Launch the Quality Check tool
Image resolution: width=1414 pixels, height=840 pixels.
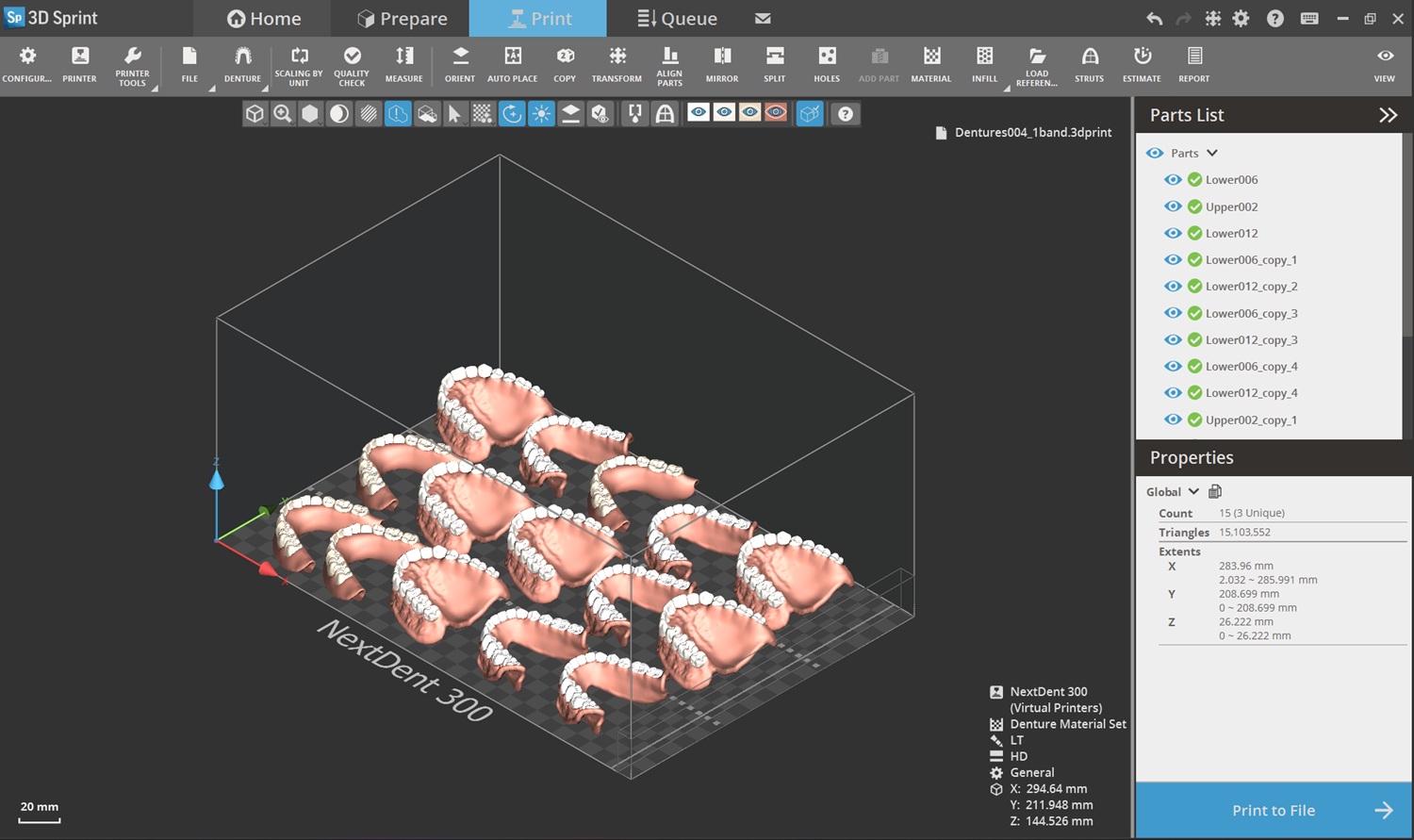coord(352,63)
